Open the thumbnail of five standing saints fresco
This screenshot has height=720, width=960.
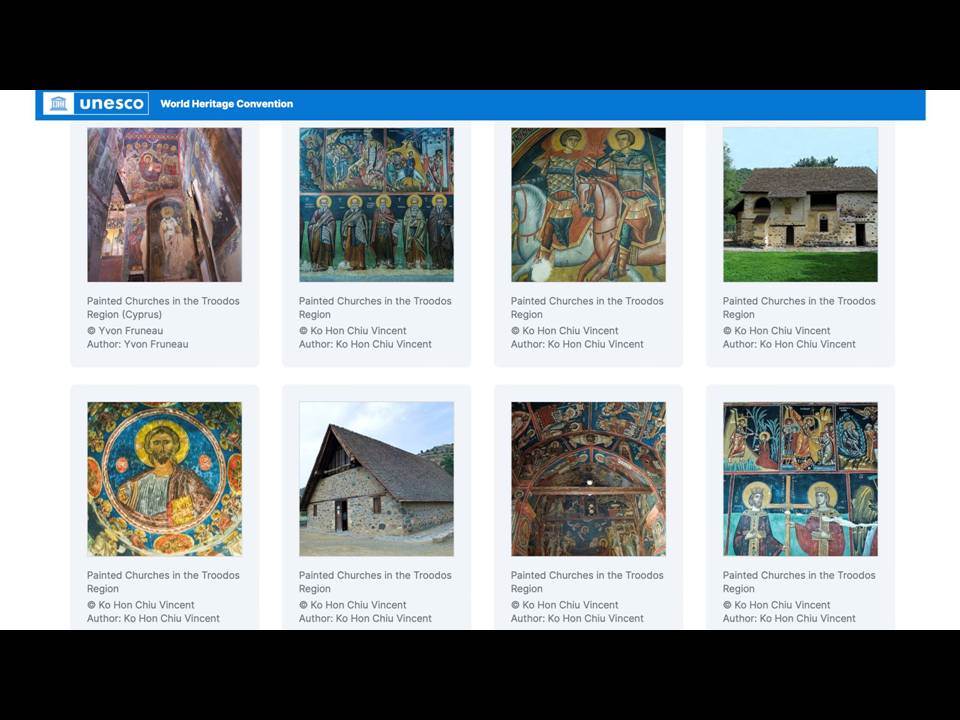[x=377, y=204]
